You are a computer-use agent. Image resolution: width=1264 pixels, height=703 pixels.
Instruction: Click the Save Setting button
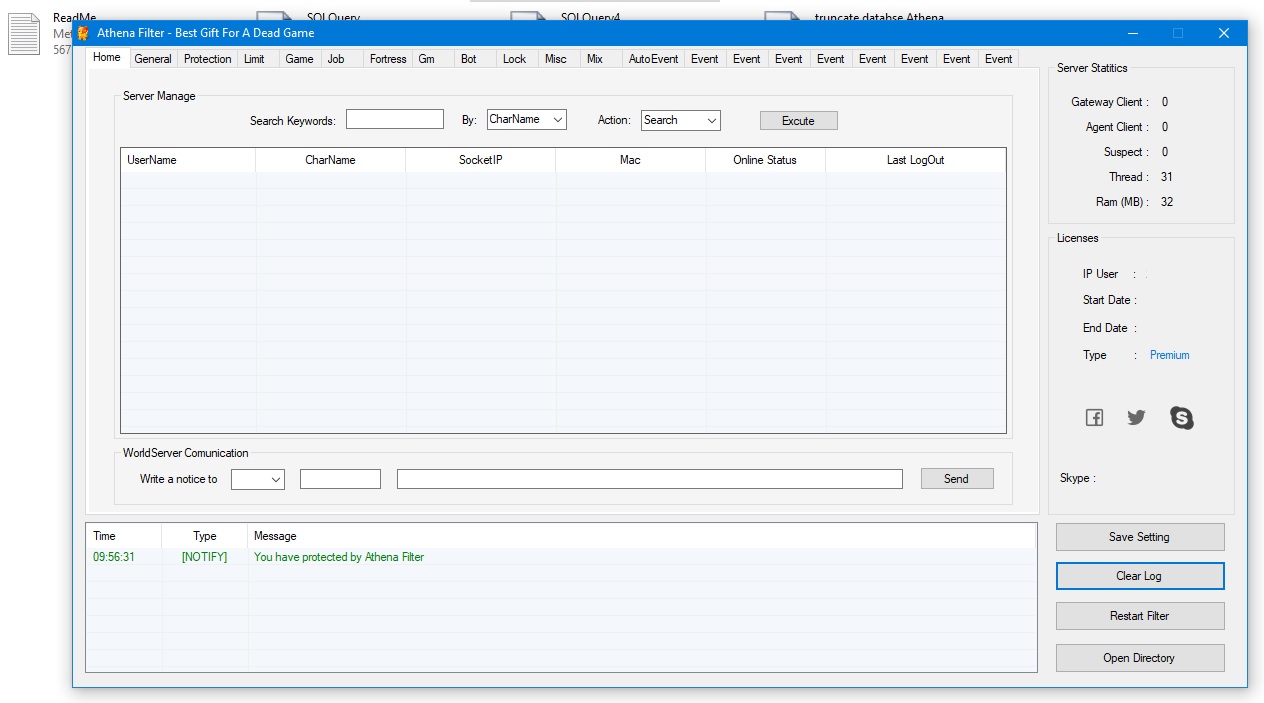(1139, 537)
